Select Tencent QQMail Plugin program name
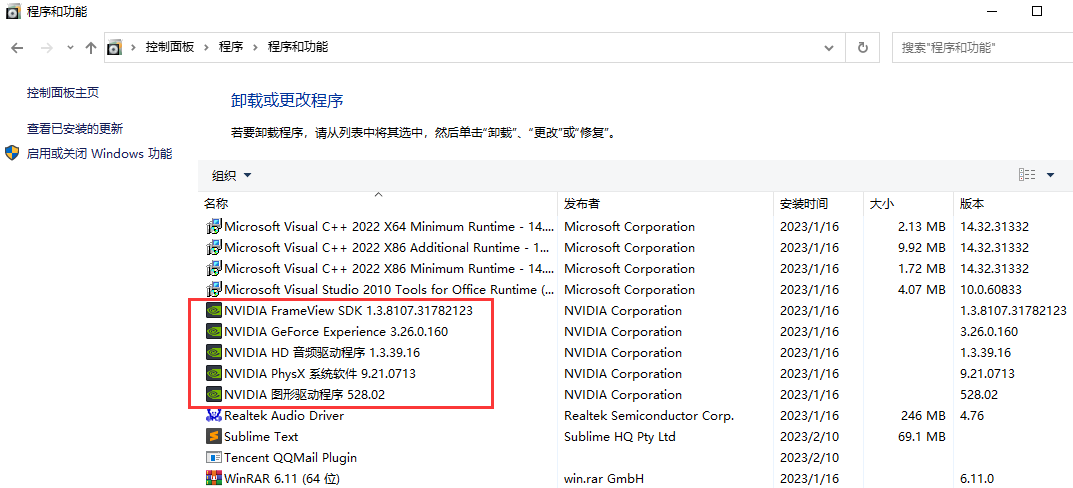 (x=291, y=458)
